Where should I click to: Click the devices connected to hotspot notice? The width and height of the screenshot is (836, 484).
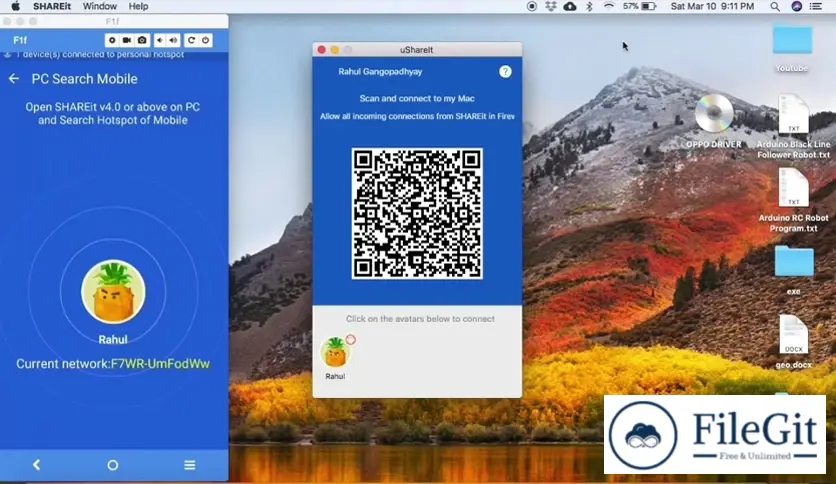99,54
